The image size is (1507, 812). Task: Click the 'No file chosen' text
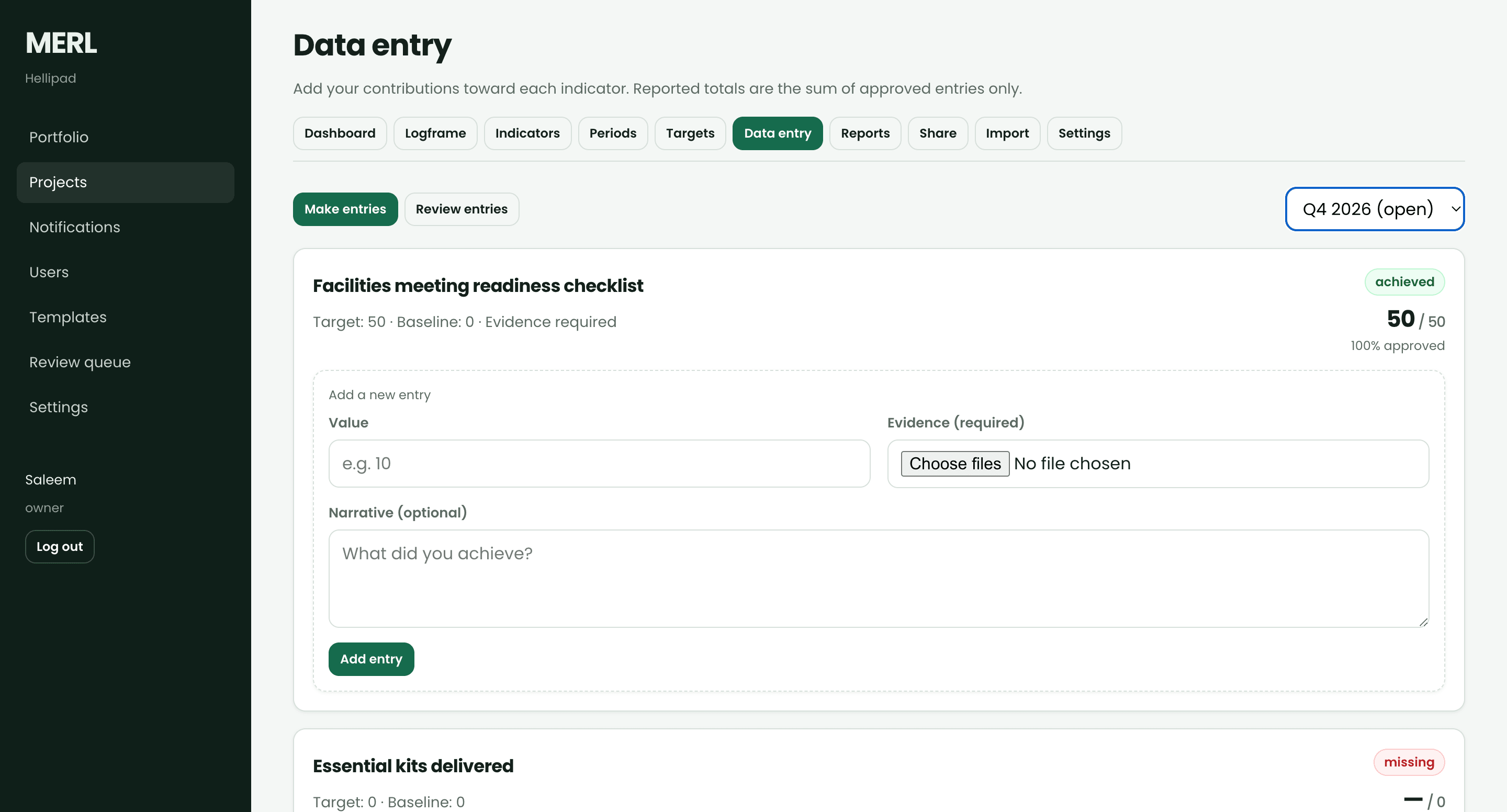pos(1072,464)
